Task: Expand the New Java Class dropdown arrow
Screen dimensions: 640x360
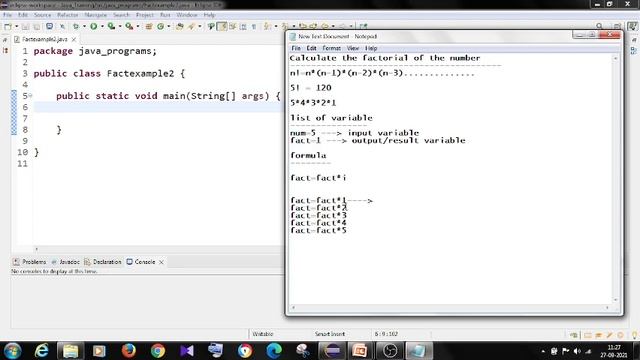Action: point(169,27)
